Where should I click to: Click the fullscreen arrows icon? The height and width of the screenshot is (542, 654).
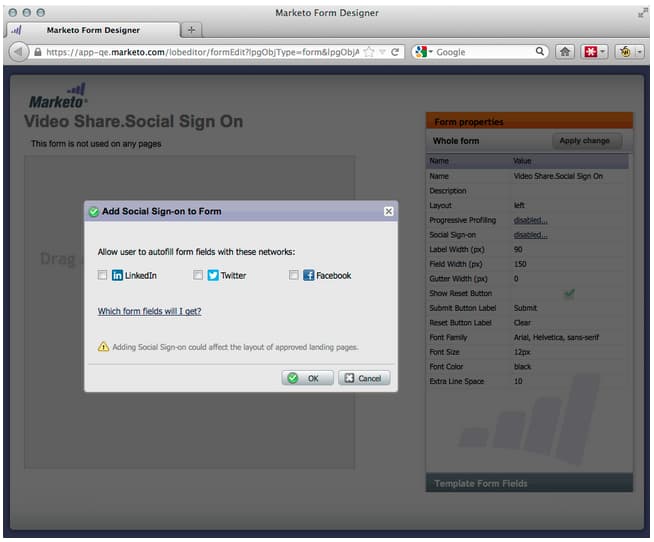click(642, 13)
